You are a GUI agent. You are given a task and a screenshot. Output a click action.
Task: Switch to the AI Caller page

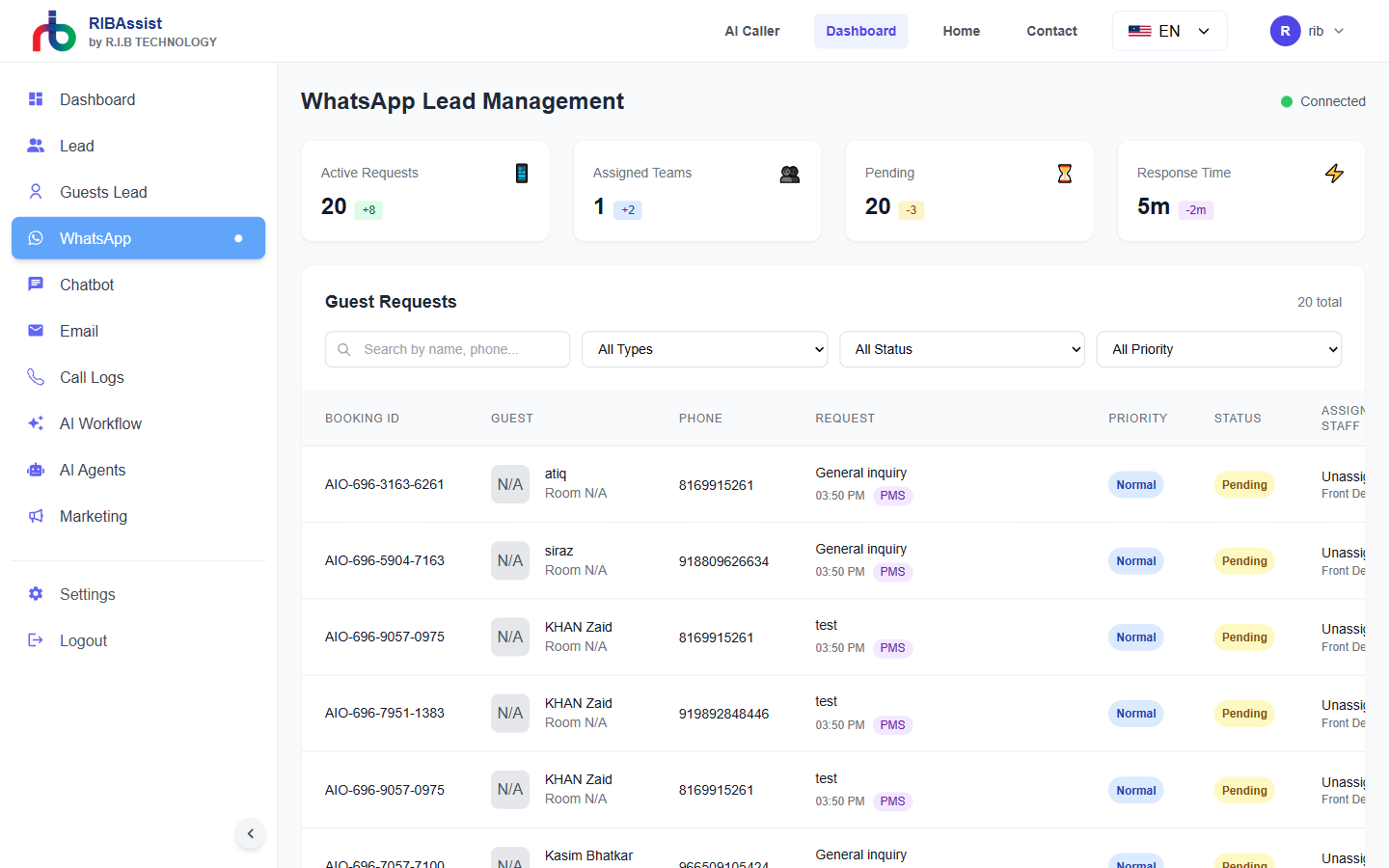point(751,30)
